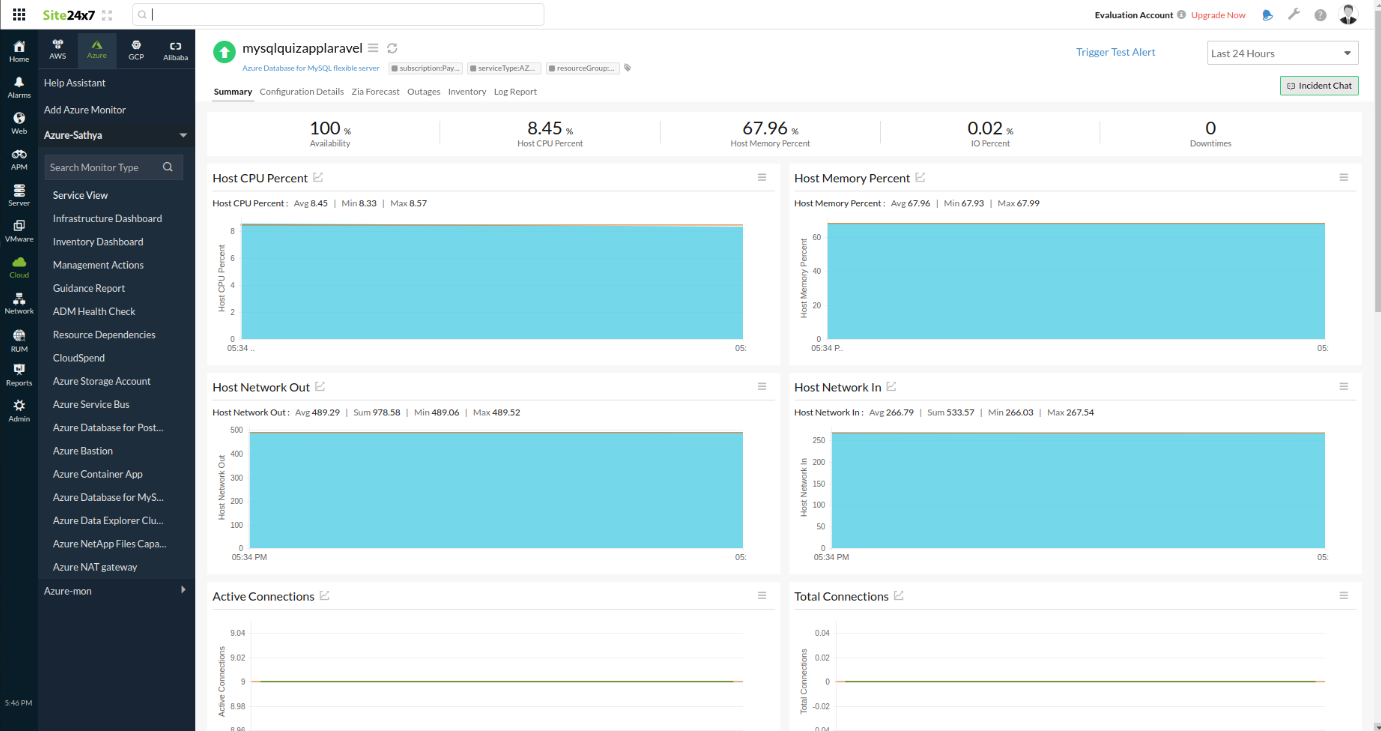Viewport: 1381px width, 731px height.
Task: Switch to the Alibaba cloud tab
Action: [175, 50]
